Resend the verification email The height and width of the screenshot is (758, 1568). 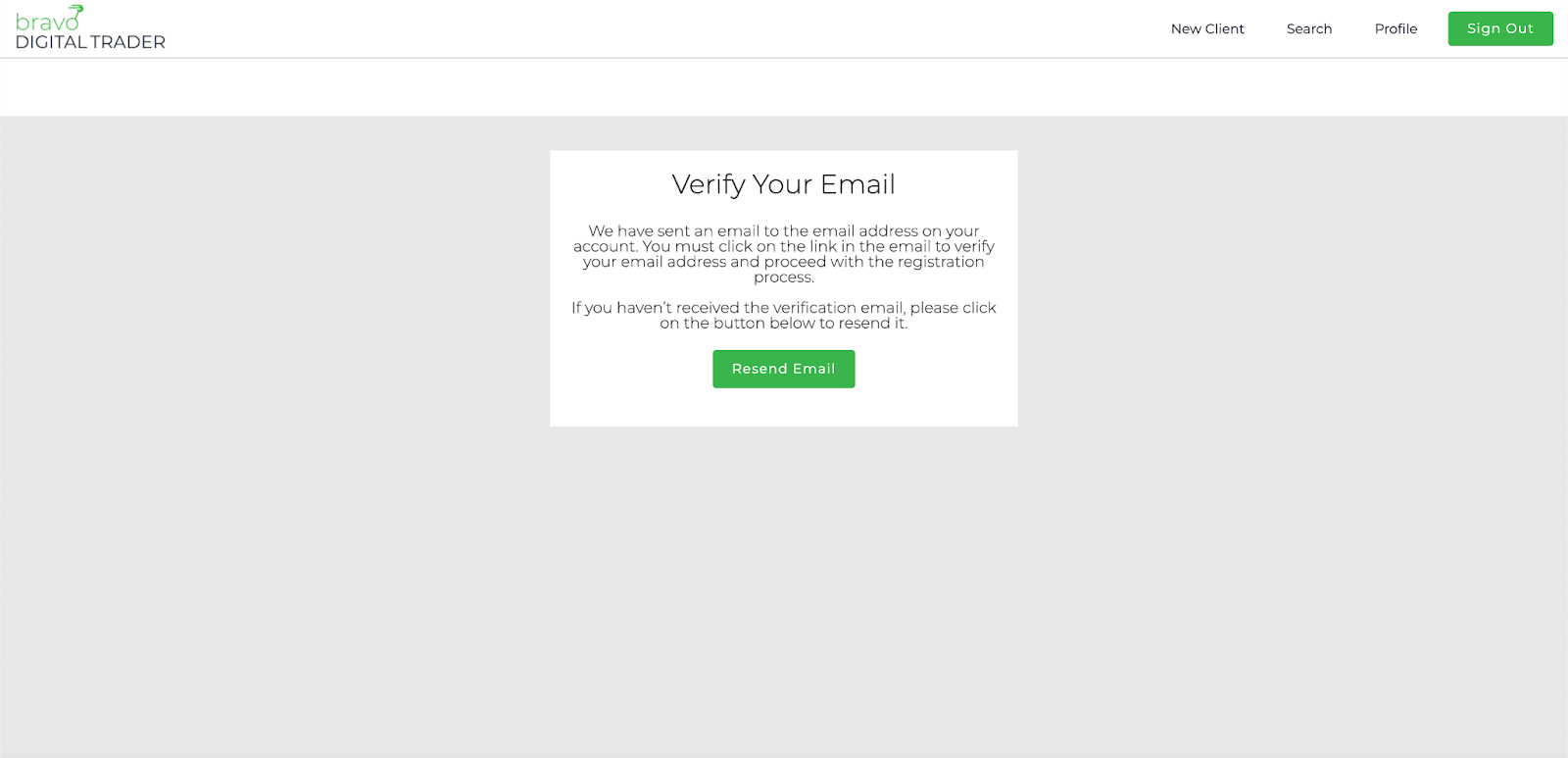coord(784,369)
